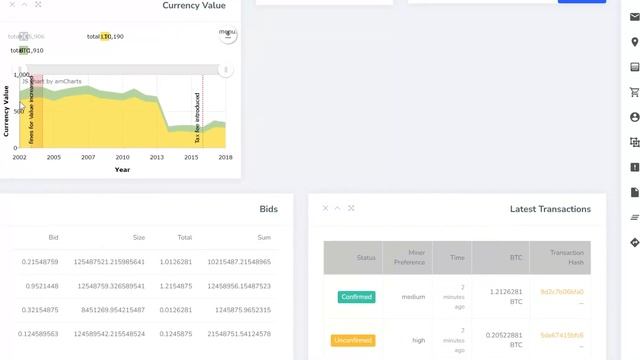The height and width of the screenshot is (360, 640).
Task: Open the grouped objects icon in the sidebar
Action: pyautogui.click(x=635, y=142)
